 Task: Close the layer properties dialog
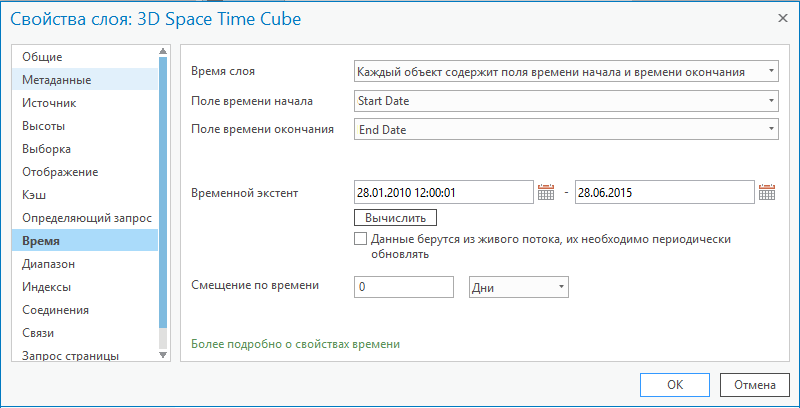(x=781, y=18)
